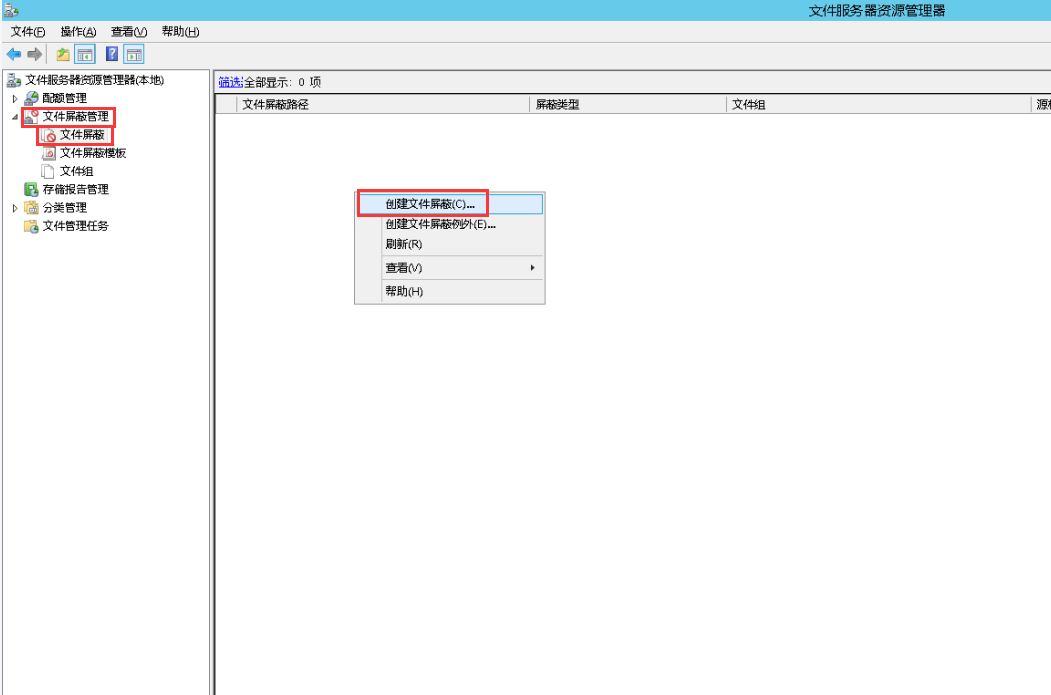This screenshot has width=1051, height=695.
Task: Click the app icon in title bar
Action: [11, 10]
